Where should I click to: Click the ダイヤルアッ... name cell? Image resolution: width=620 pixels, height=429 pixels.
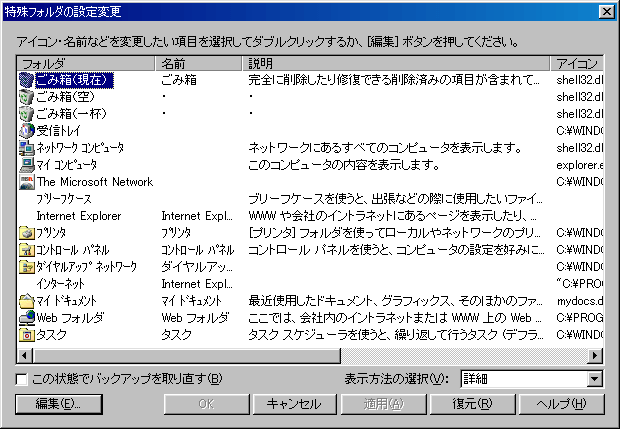pos(197,267)
